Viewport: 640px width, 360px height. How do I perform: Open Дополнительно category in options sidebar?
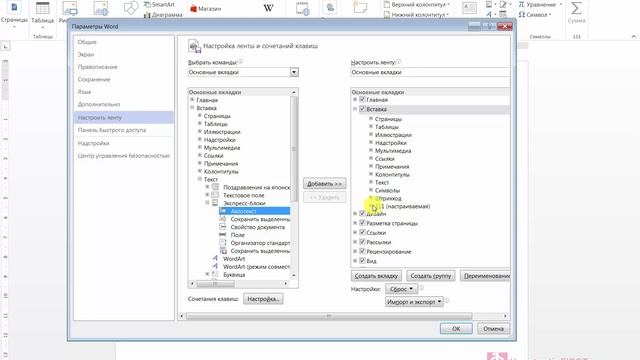99,104
